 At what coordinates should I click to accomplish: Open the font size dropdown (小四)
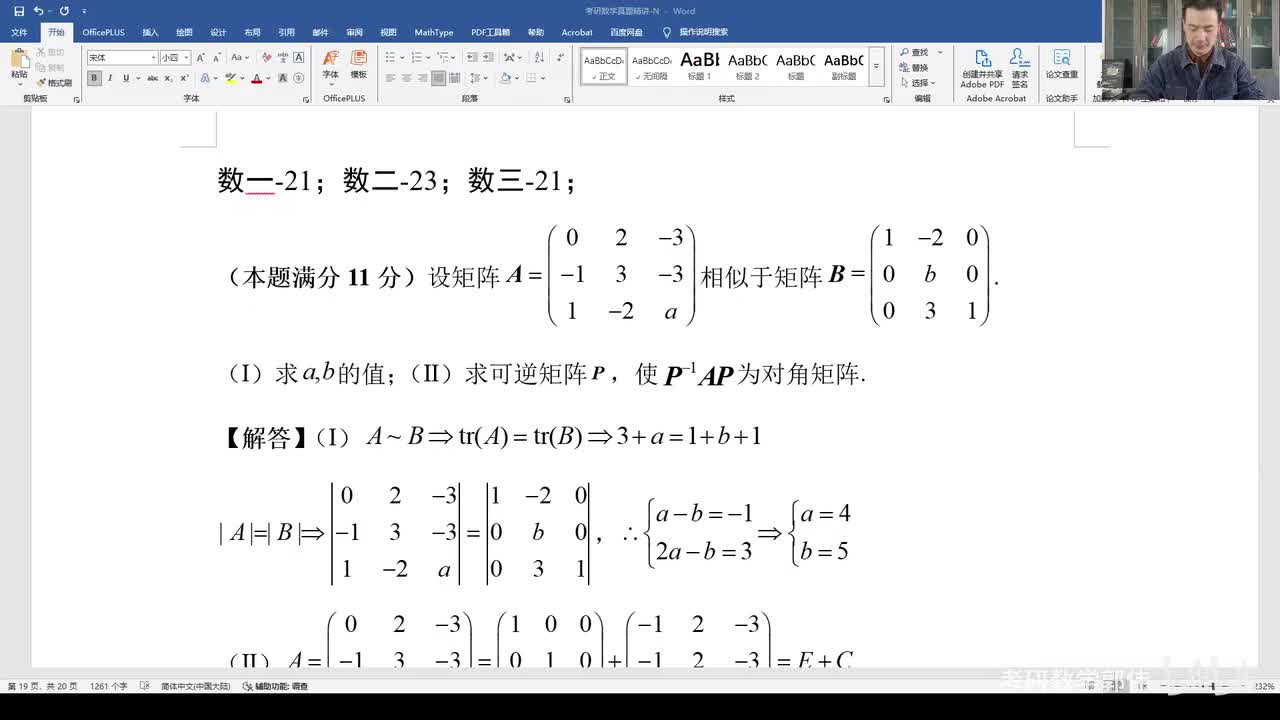click(x=187, y=58)
